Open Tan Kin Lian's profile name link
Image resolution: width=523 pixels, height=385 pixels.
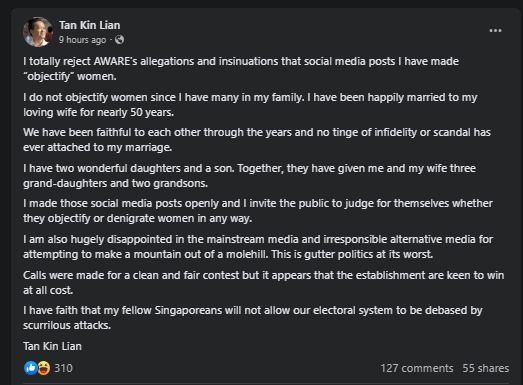pos(89,25)
